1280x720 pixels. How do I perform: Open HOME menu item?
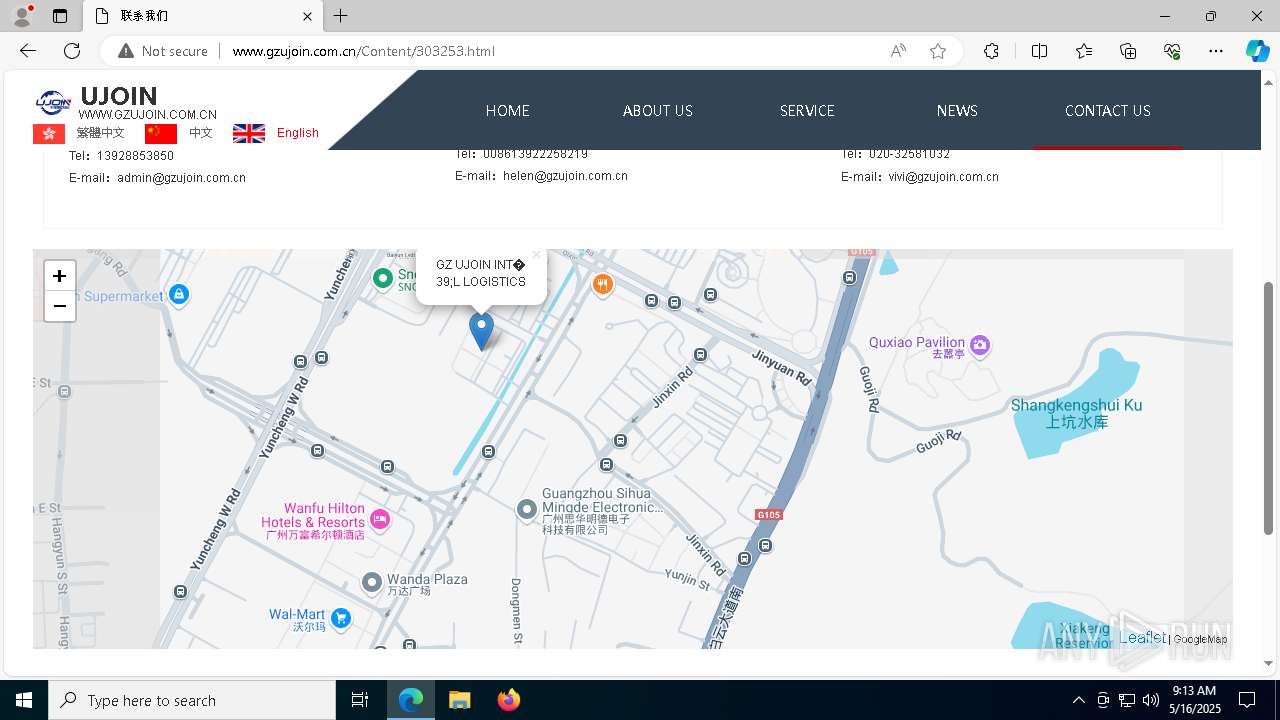pos(508,111)
